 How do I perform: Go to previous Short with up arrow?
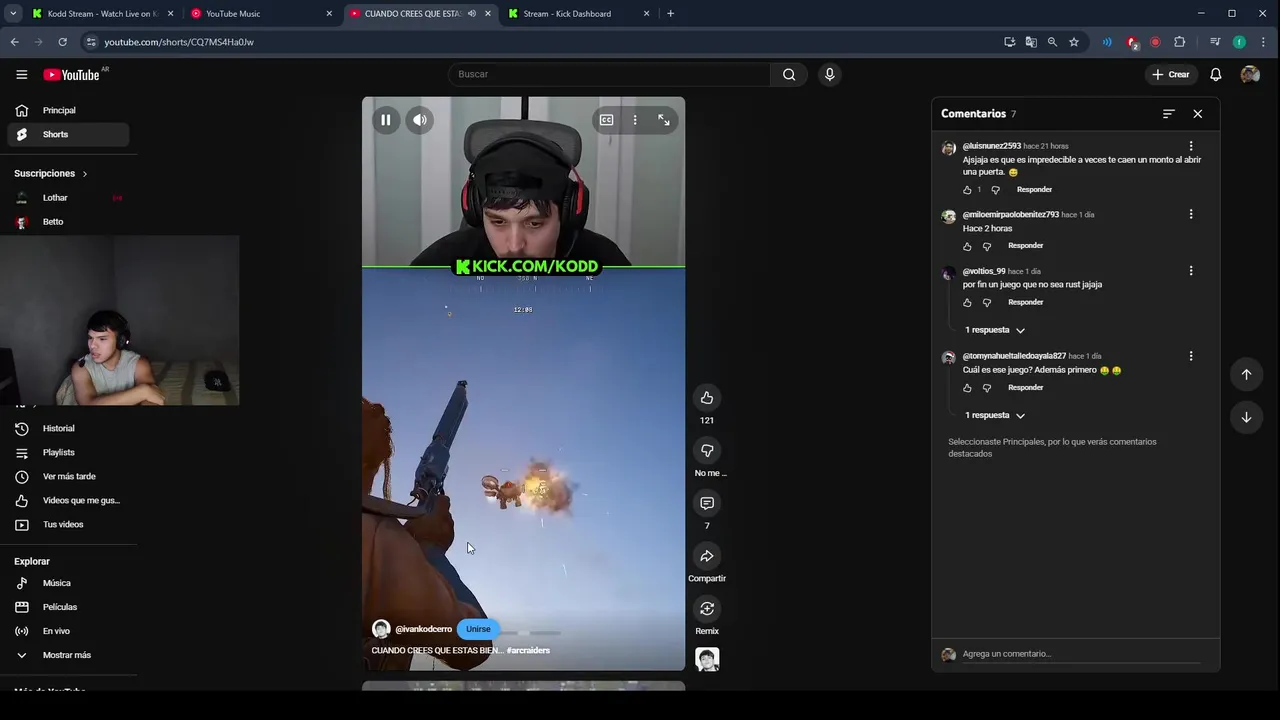pos(1246,375)
